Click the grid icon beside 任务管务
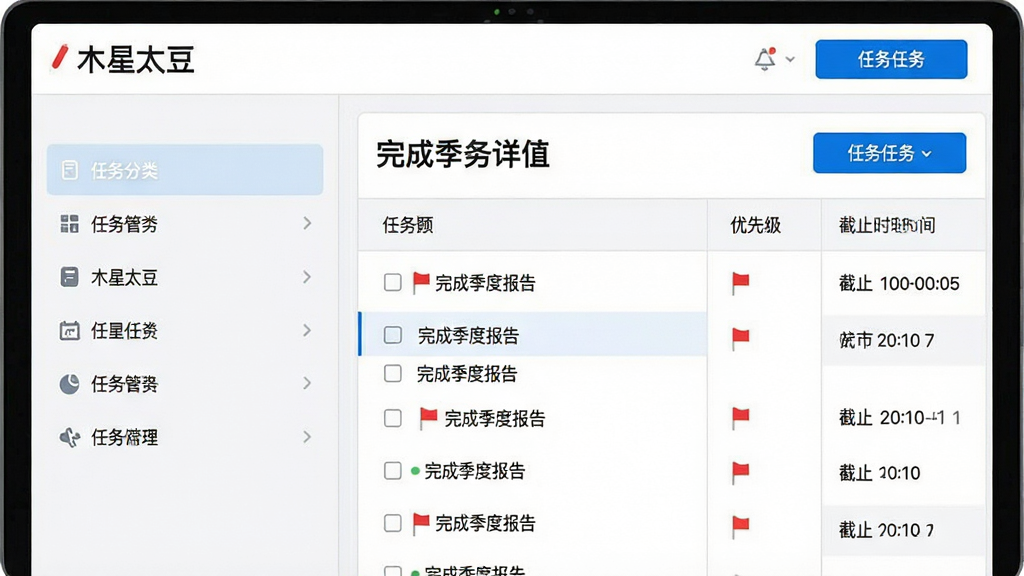 69,223
